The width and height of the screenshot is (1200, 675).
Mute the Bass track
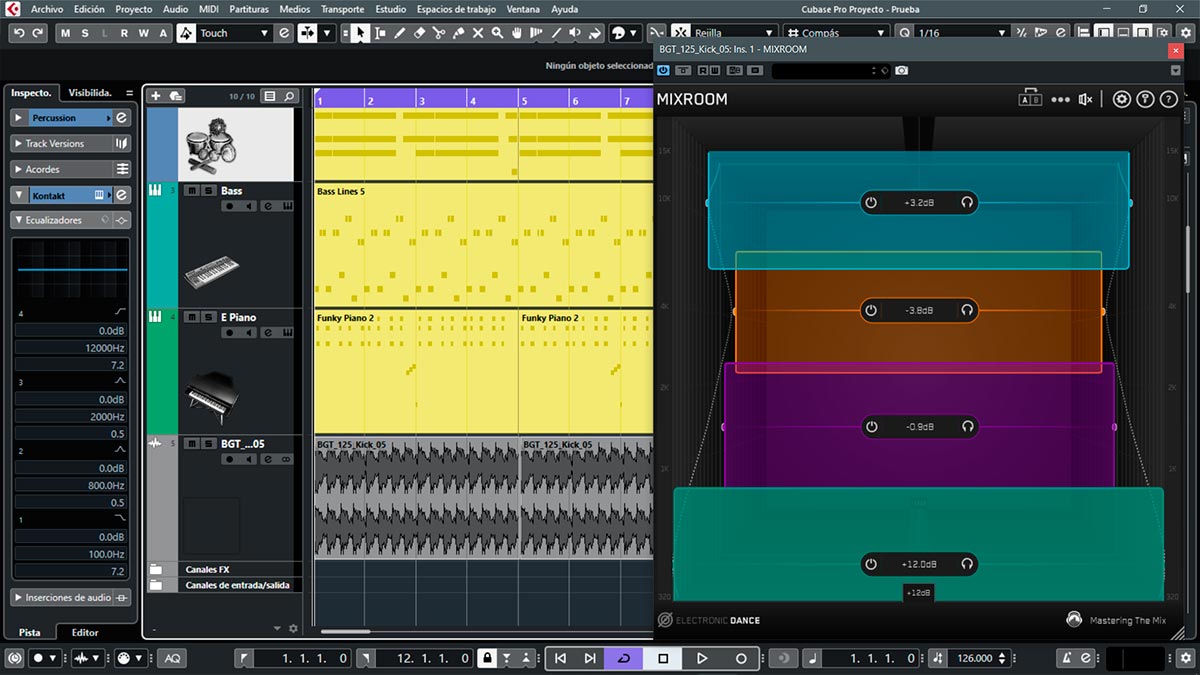pyautogui.click(x=193, y=190)
